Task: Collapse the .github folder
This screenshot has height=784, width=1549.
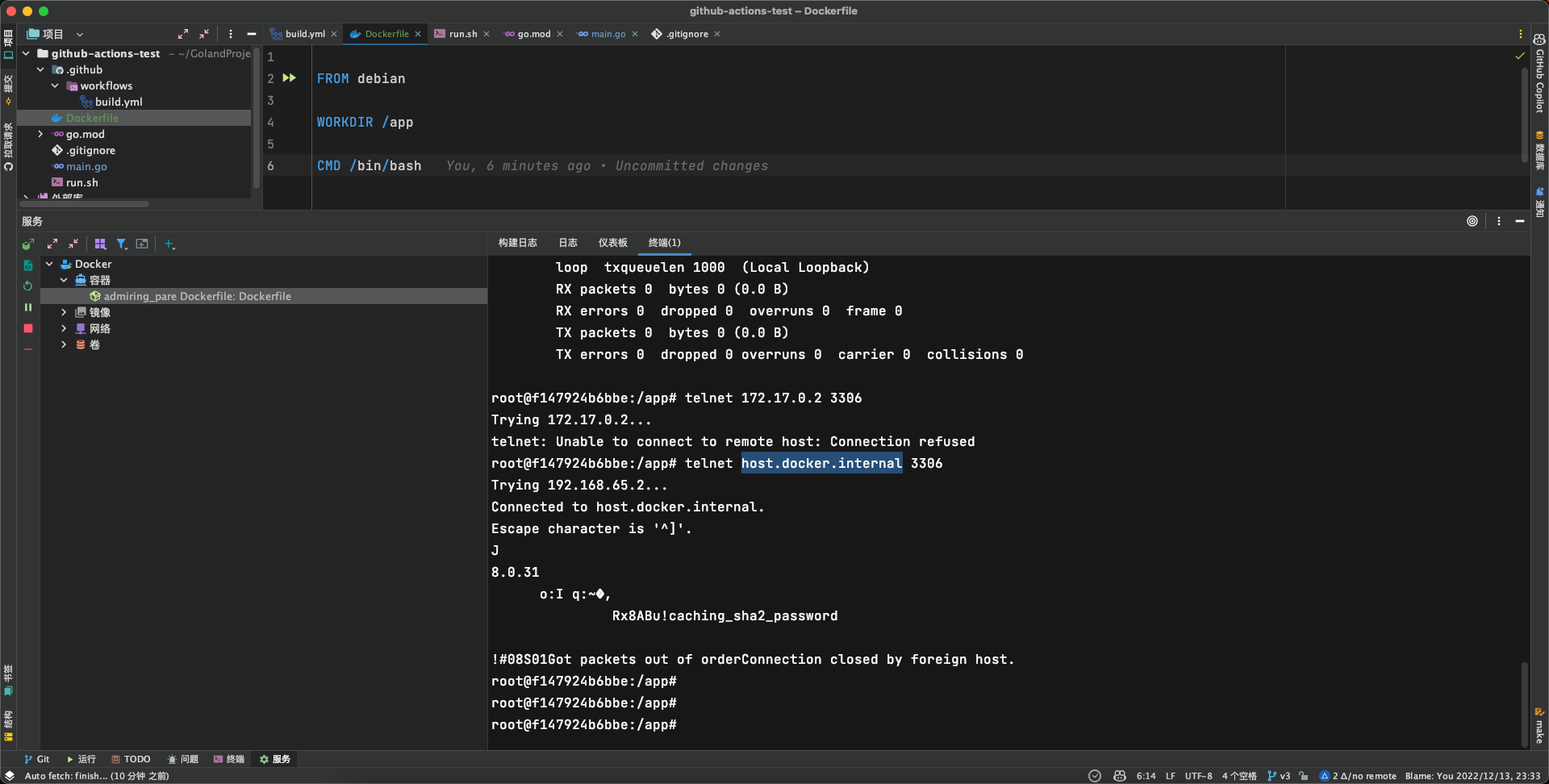Action: click(x=40, y=69)
